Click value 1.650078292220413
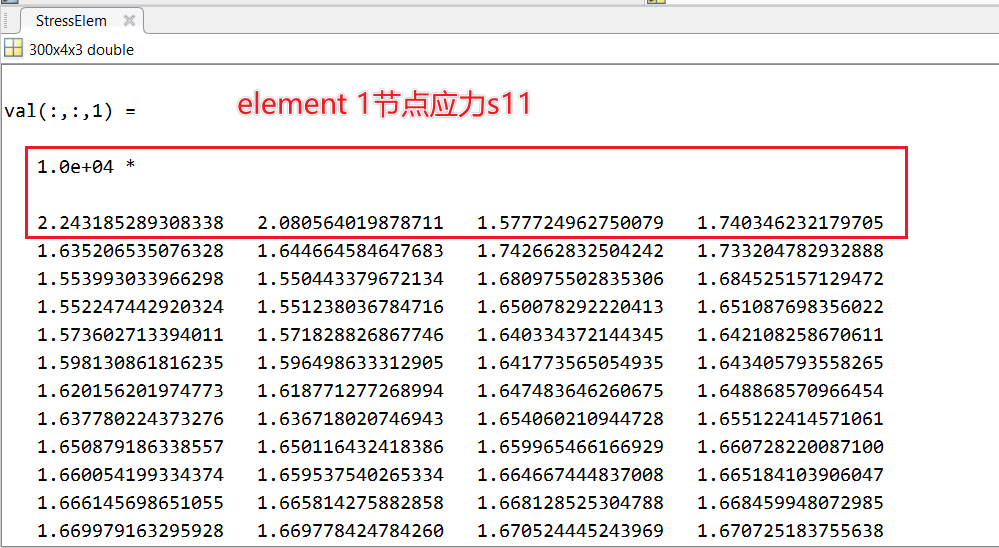The width and height of the screenshot is (999, 548). pos(570,306)
